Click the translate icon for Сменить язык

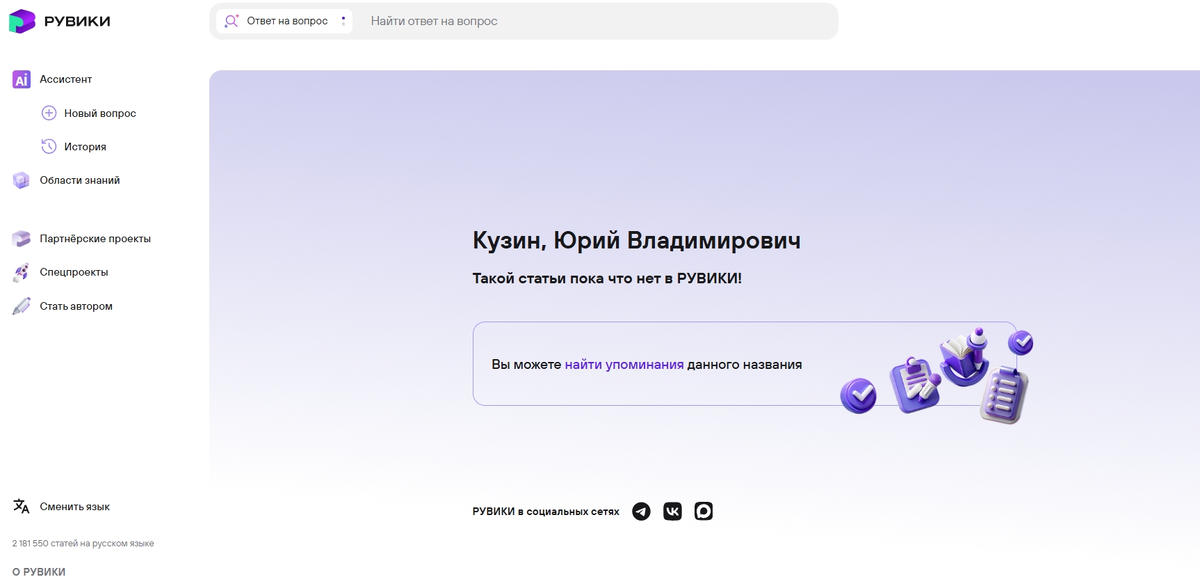(x=21, y=506)
